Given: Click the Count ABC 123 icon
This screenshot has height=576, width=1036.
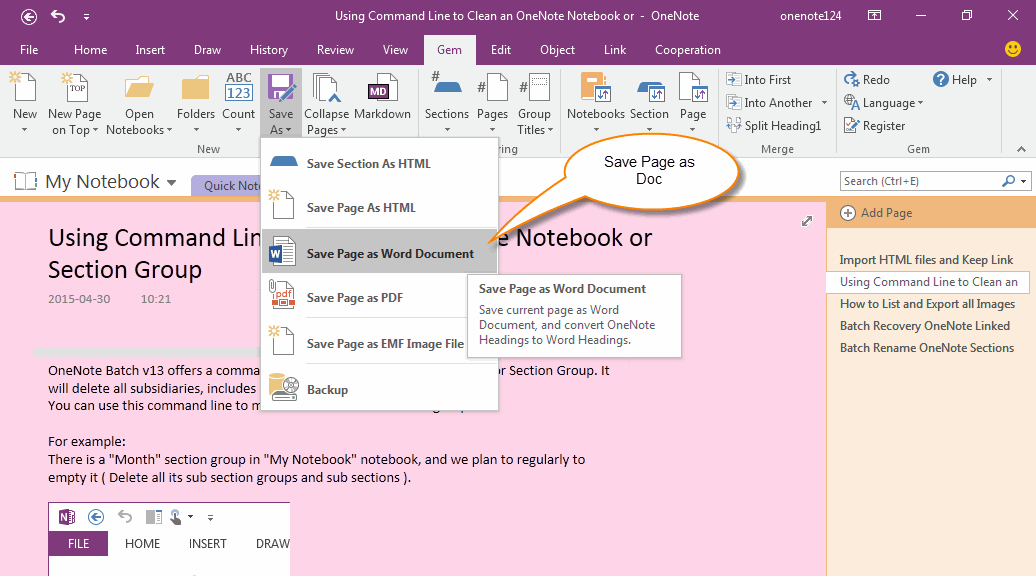Looking at the screenshot, I should (x=239, y=87).
